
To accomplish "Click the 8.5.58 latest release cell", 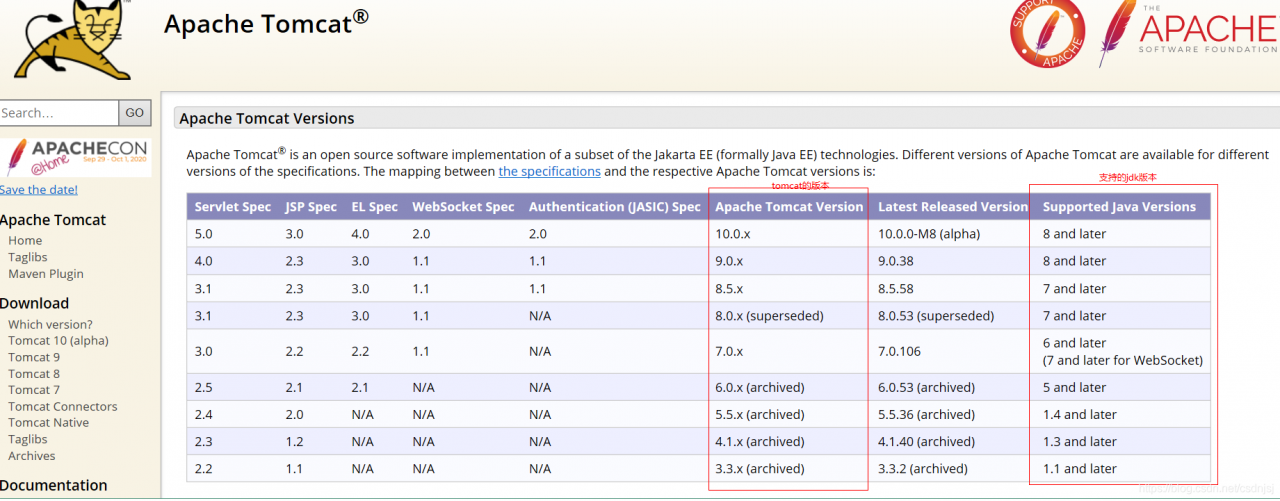I will tap(953, 289).
